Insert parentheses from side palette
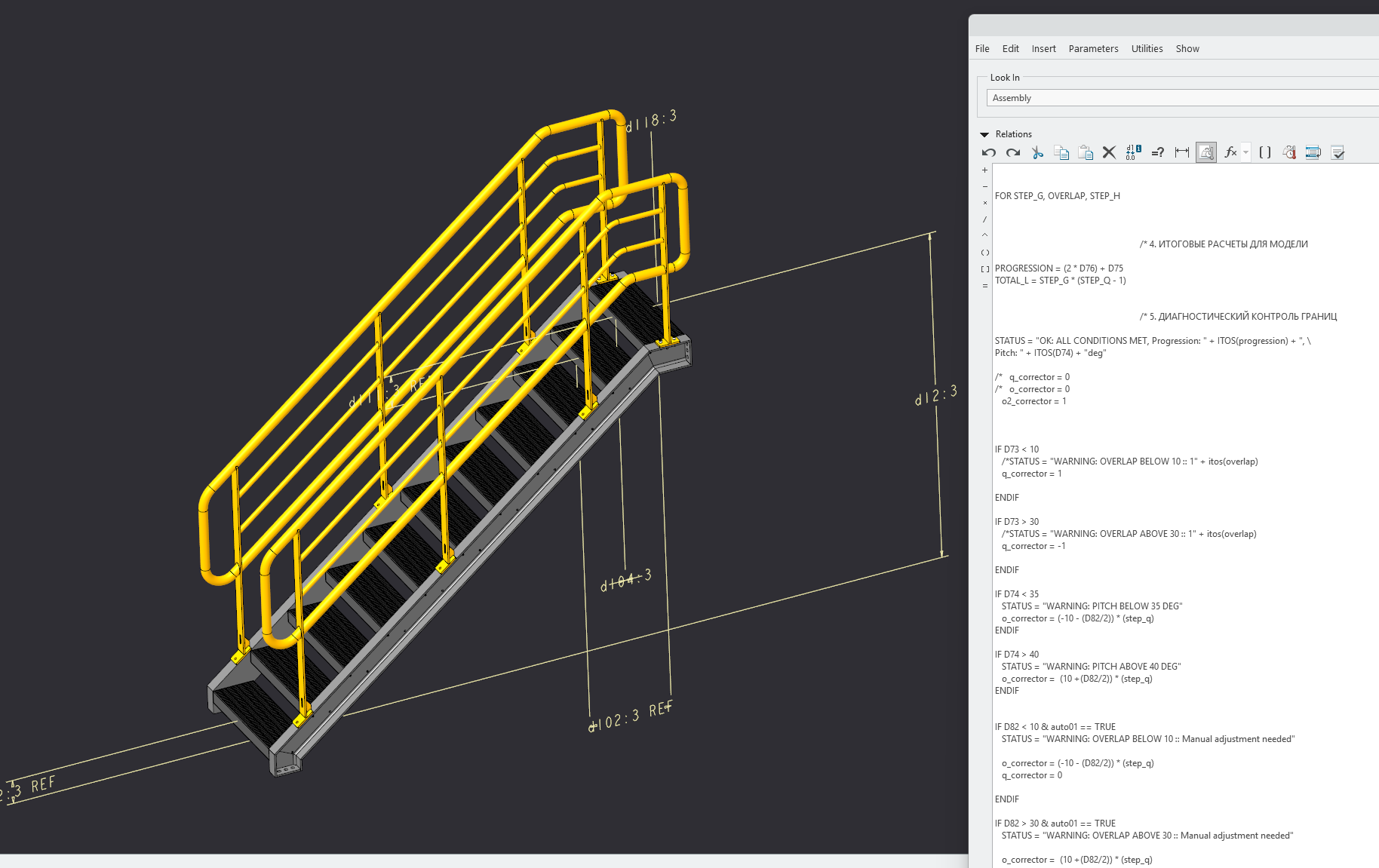Image resolution: width=1379 pixels, height=868 pixels. pyautogui.click(x=984, y=253)
